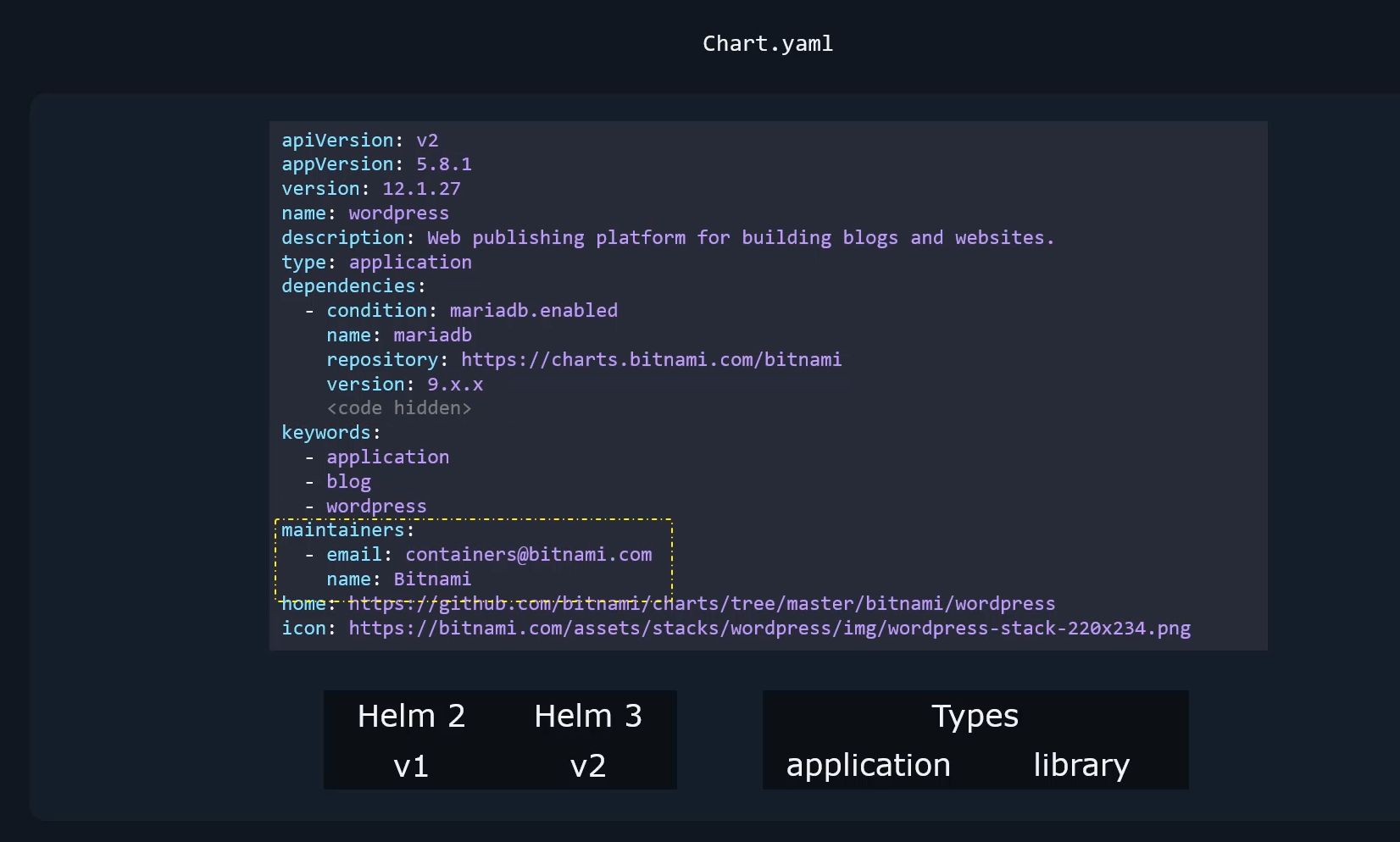Select the 'blog' keyword entry
Screen dimensions: 1400x842
click(348, 482)
